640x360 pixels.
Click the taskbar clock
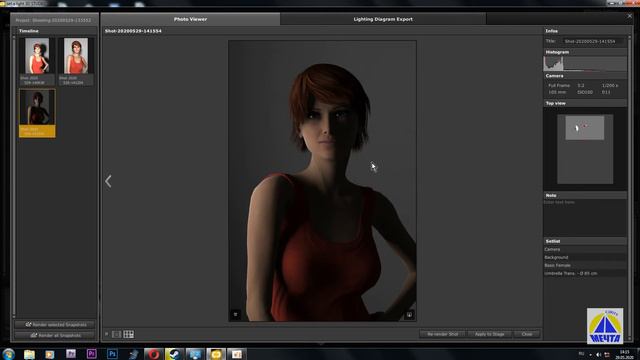pos(624,354)
